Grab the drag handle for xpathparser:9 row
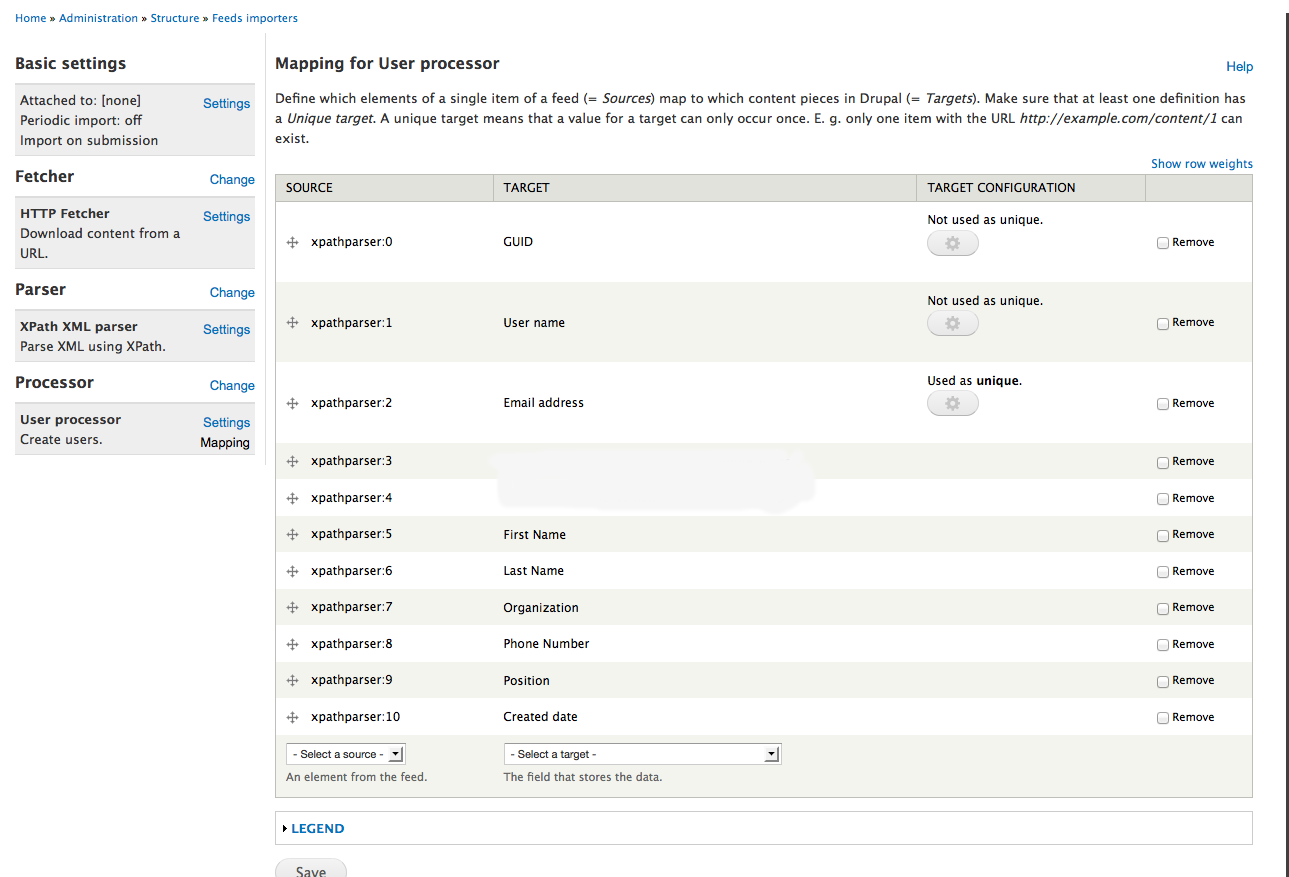Image resolution: width=1289 pixels, height=877 pixels. pyautogui.click(x=293, y=680)
